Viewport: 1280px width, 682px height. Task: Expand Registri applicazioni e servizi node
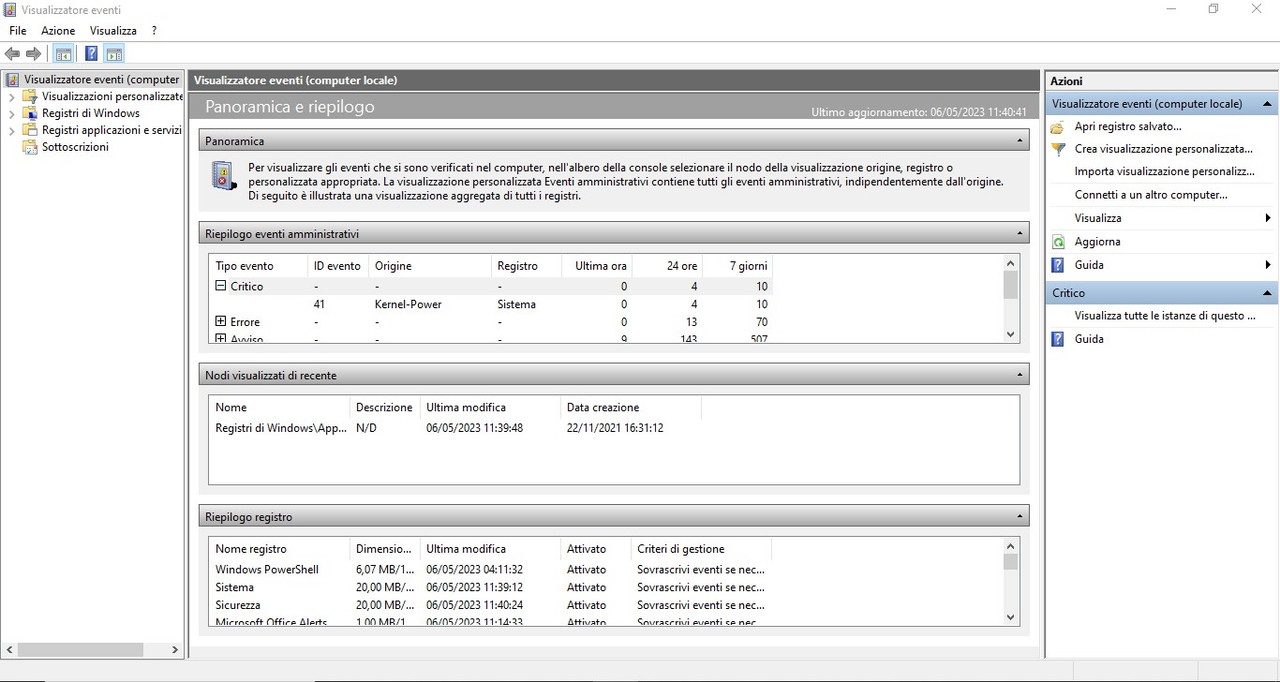tap(12, 131)
